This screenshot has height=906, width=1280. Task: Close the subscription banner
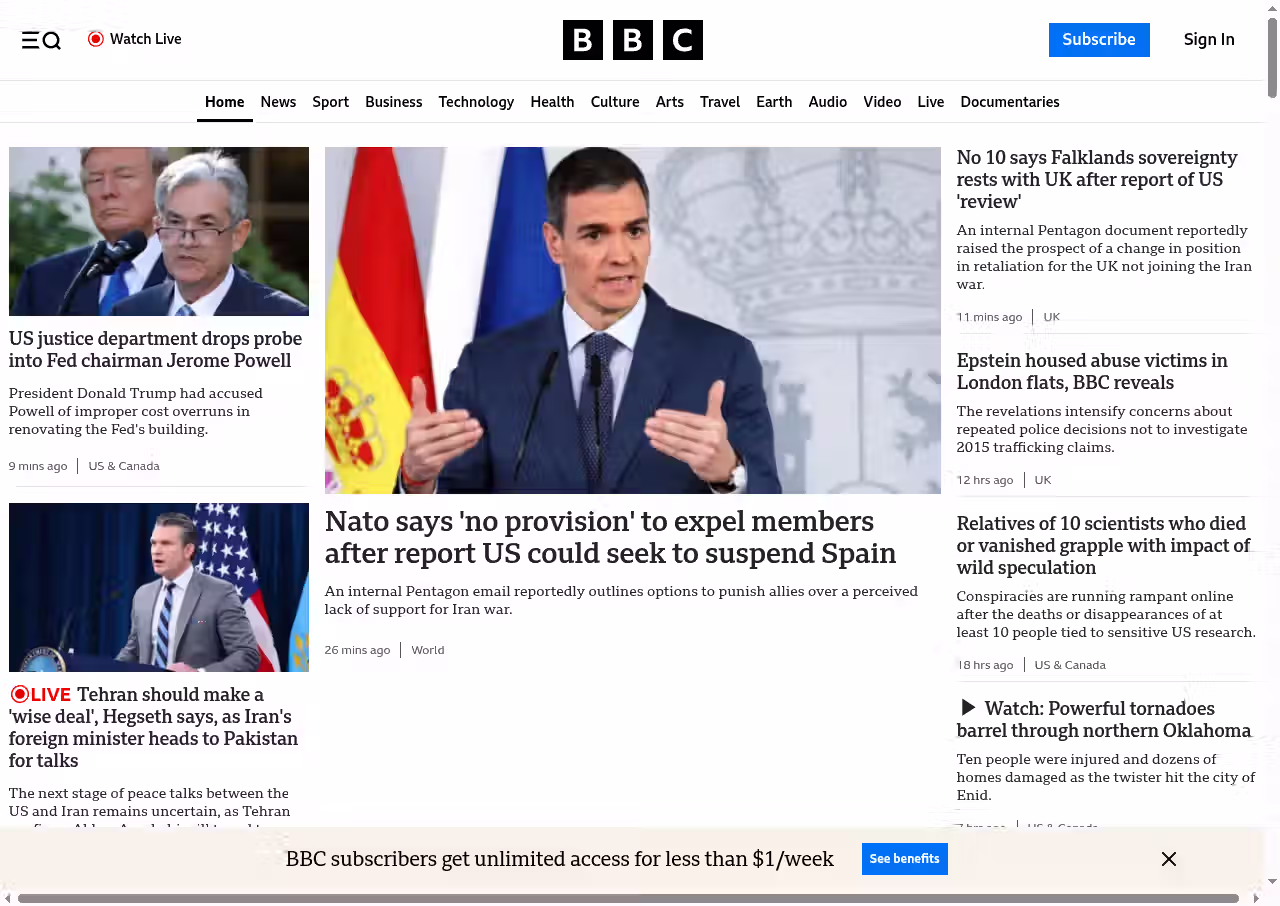pyautogui.click(x=1168, y=859)
